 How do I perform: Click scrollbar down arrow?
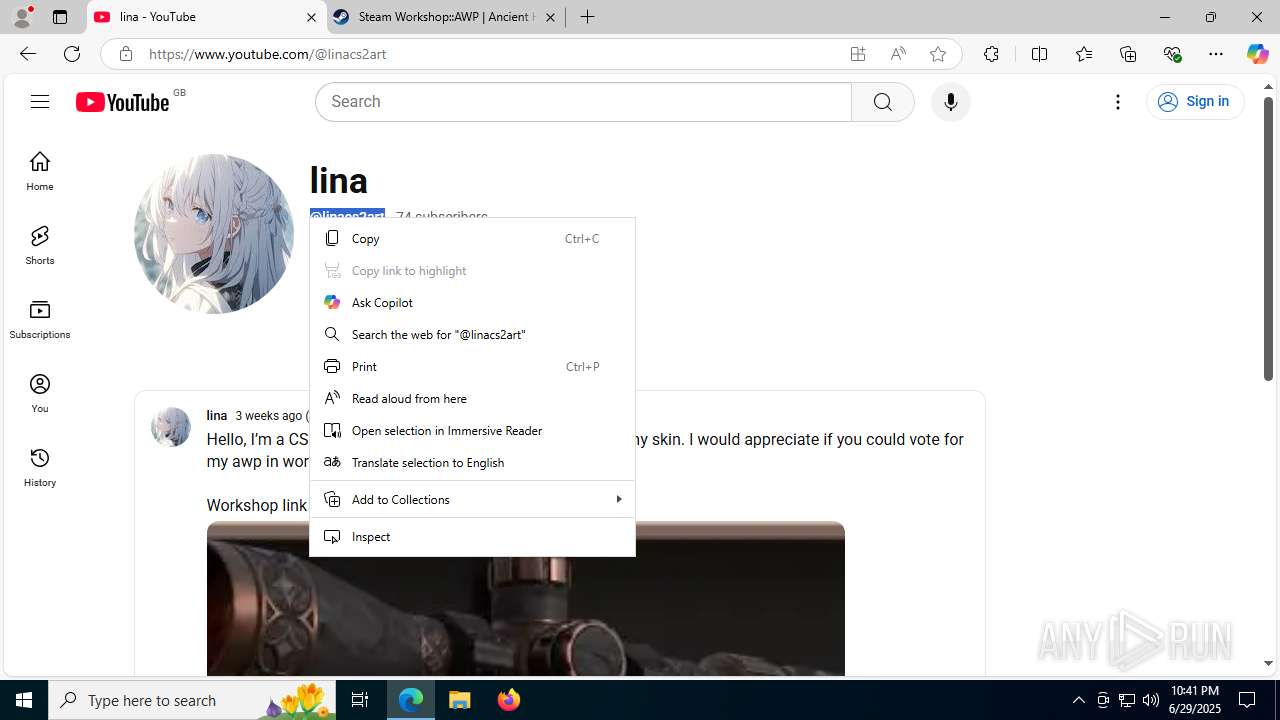pos(1268,663)
